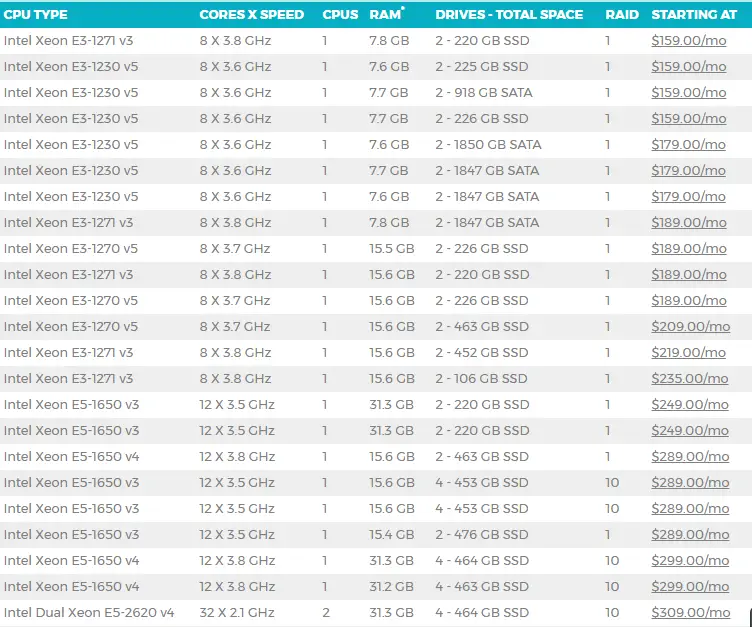Open $189.00/mo link for E3-1271 v3 1847 GB SATA row
Viewport: 752px width, 627px height.
[689, 223]
